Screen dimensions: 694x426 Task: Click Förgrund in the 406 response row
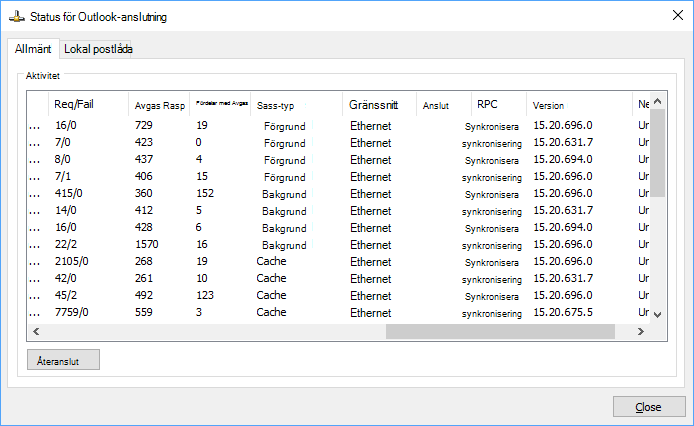[285, 178]
